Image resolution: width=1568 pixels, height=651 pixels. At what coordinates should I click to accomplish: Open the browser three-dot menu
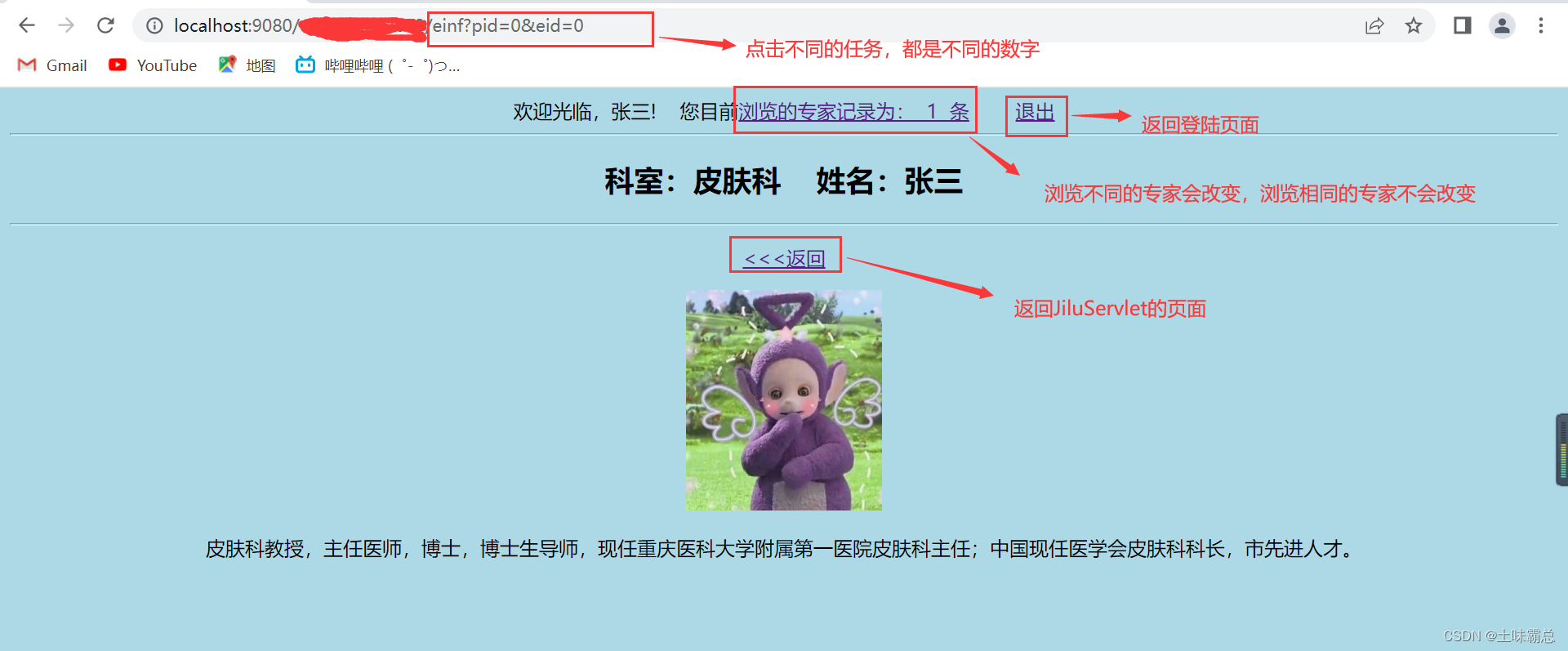(x=1541, y=26)
